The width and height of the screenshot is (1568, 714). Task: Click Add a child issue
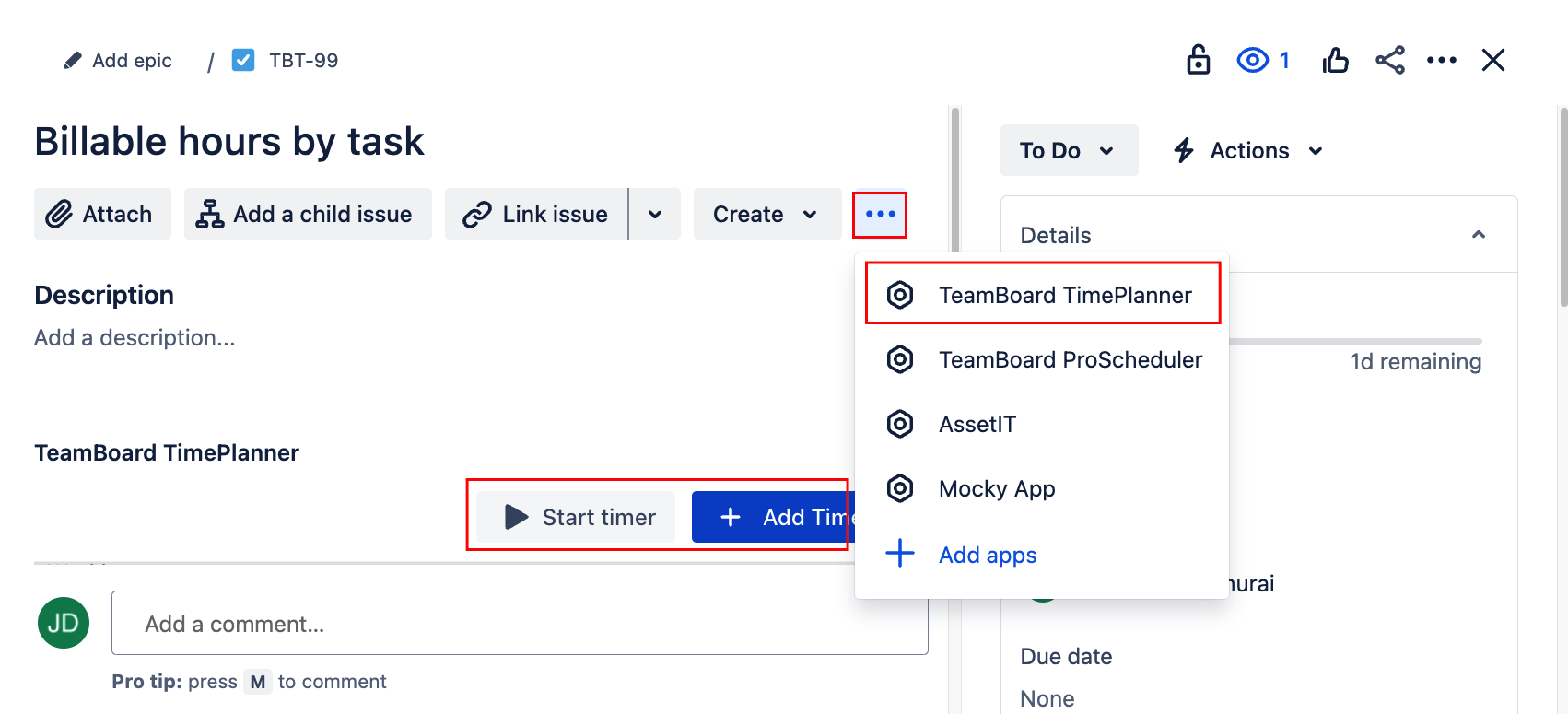(x=308, y=214)
